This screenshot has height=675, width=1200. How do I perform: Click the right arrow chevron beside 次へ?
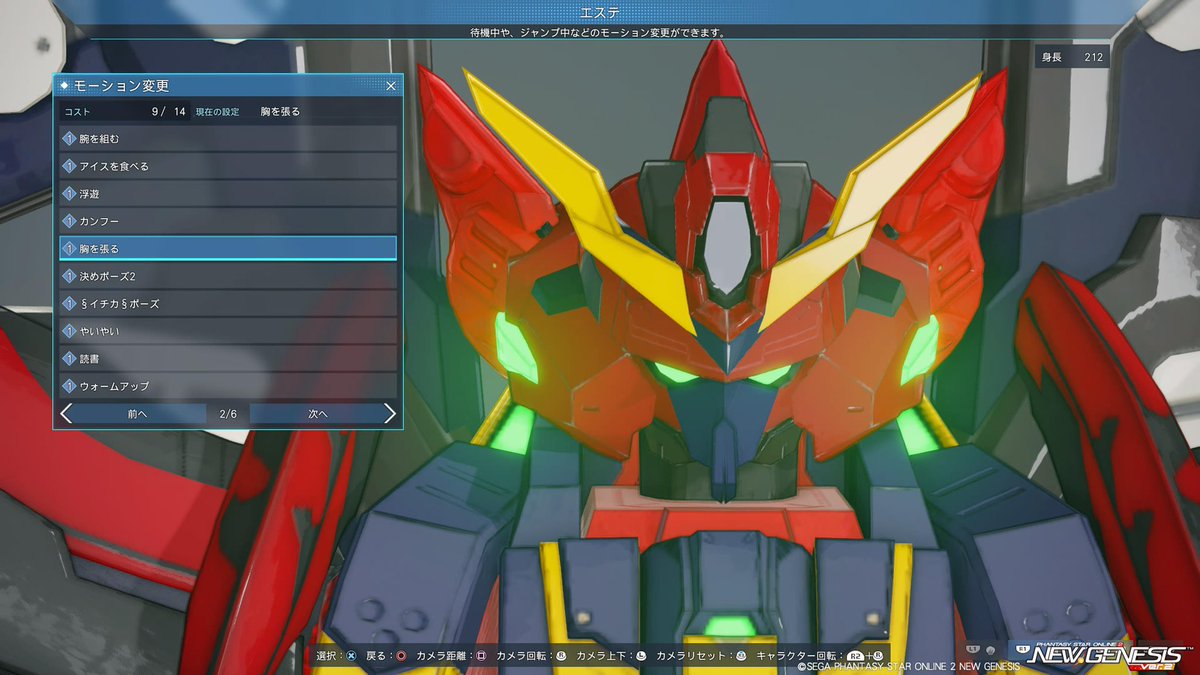pos(390,413)
